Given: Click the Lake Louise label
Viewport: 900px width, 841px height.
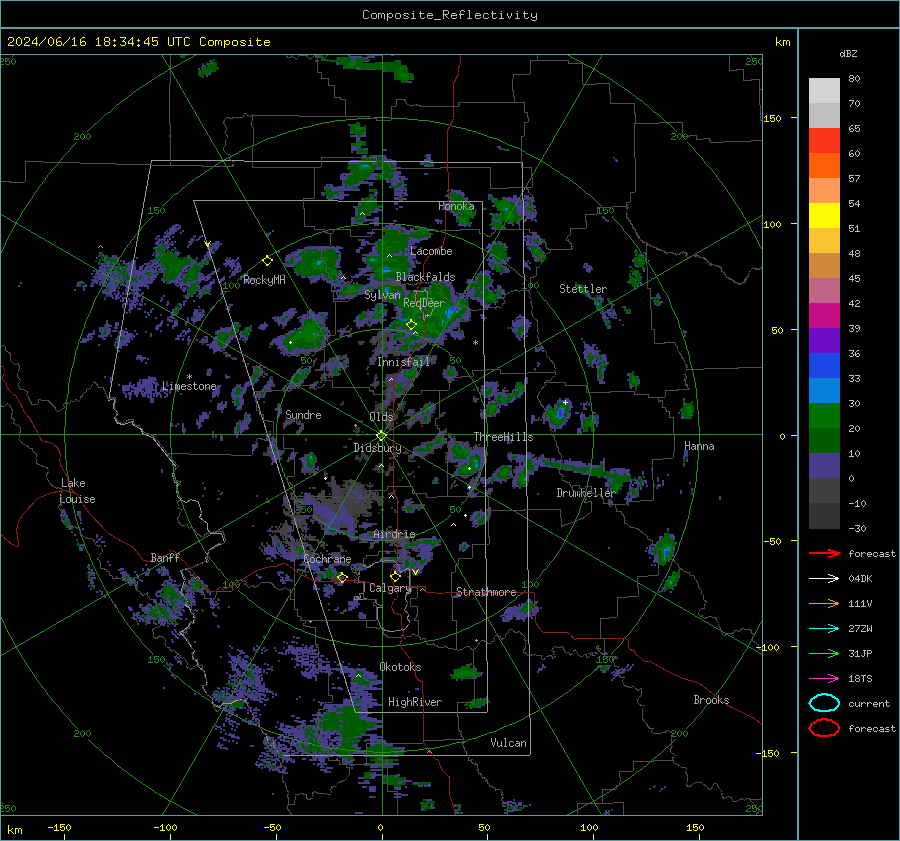Looking at the screenshot, I should point(77,491).
